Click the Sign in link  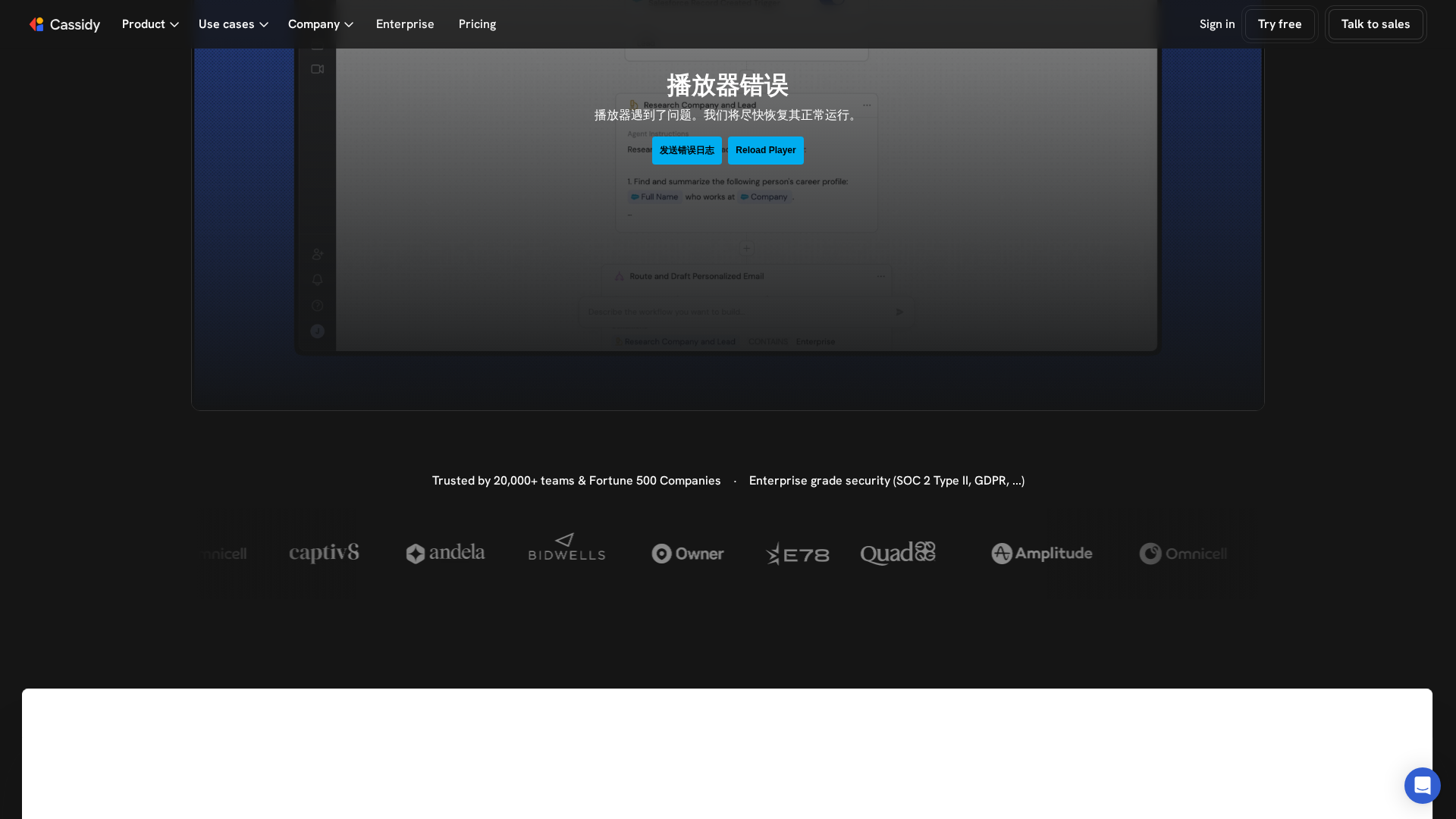click(x=1216, y=24)
